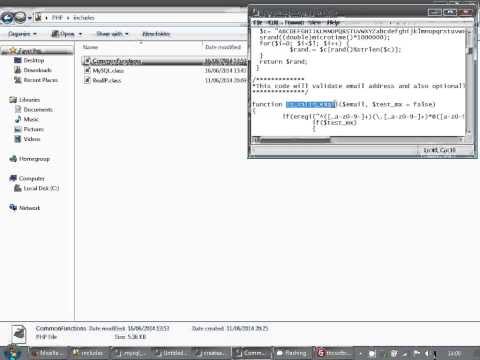The width and height of the screenshot is (480, 360).
Task: Switch to the Untitled taskbar button
Action: click(170, 353)
